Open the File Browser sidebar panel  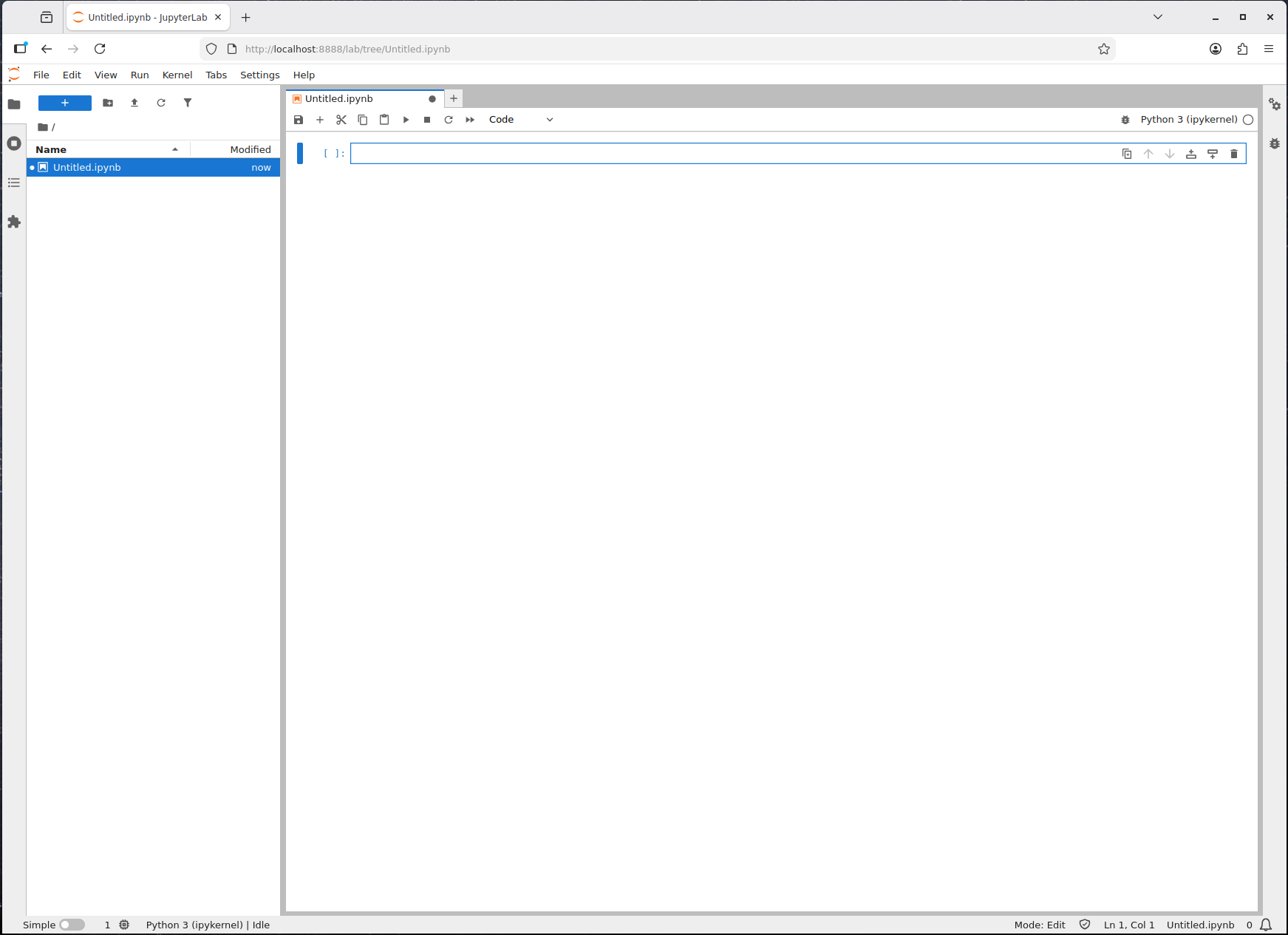pyautogui.click(x=14, y=104)
